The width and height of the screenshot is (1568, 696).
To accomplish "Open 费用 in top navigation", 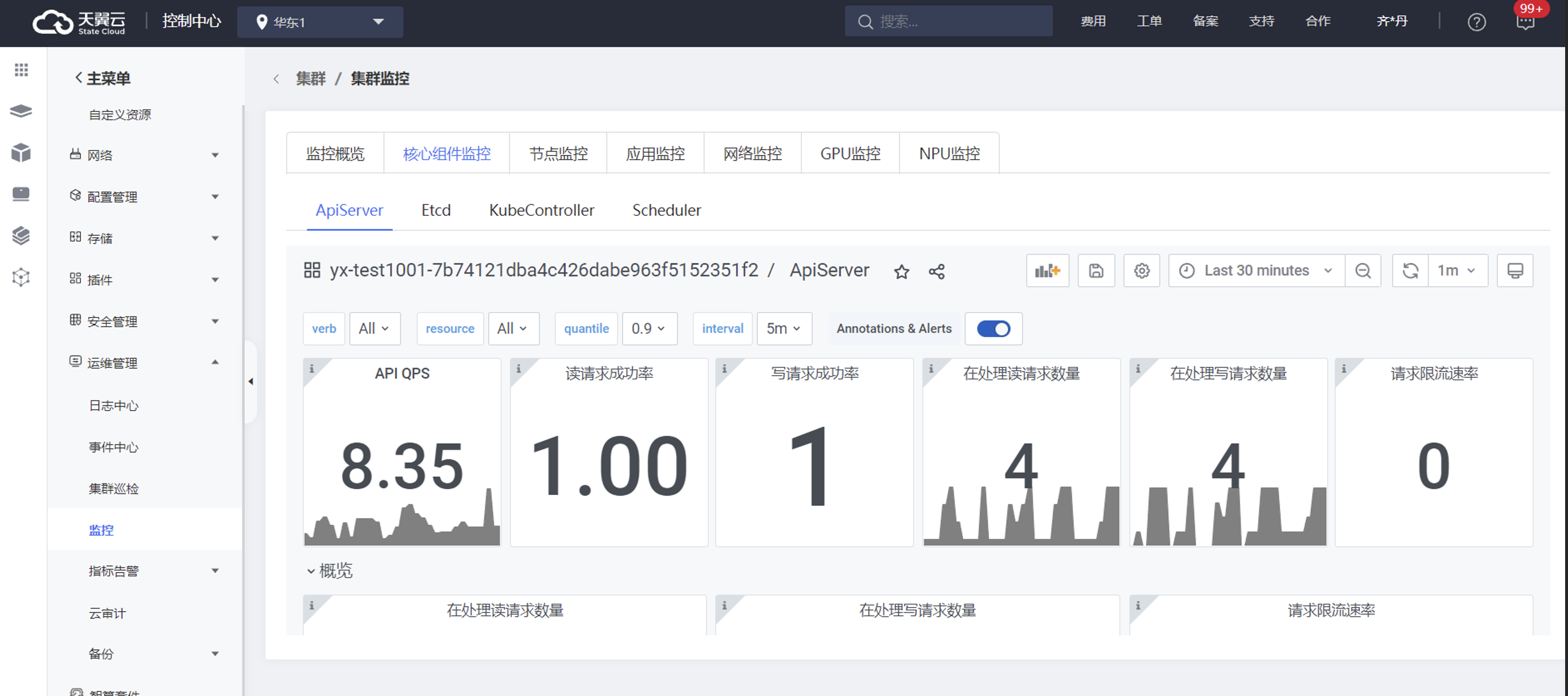I will [x=1093, y=21].
